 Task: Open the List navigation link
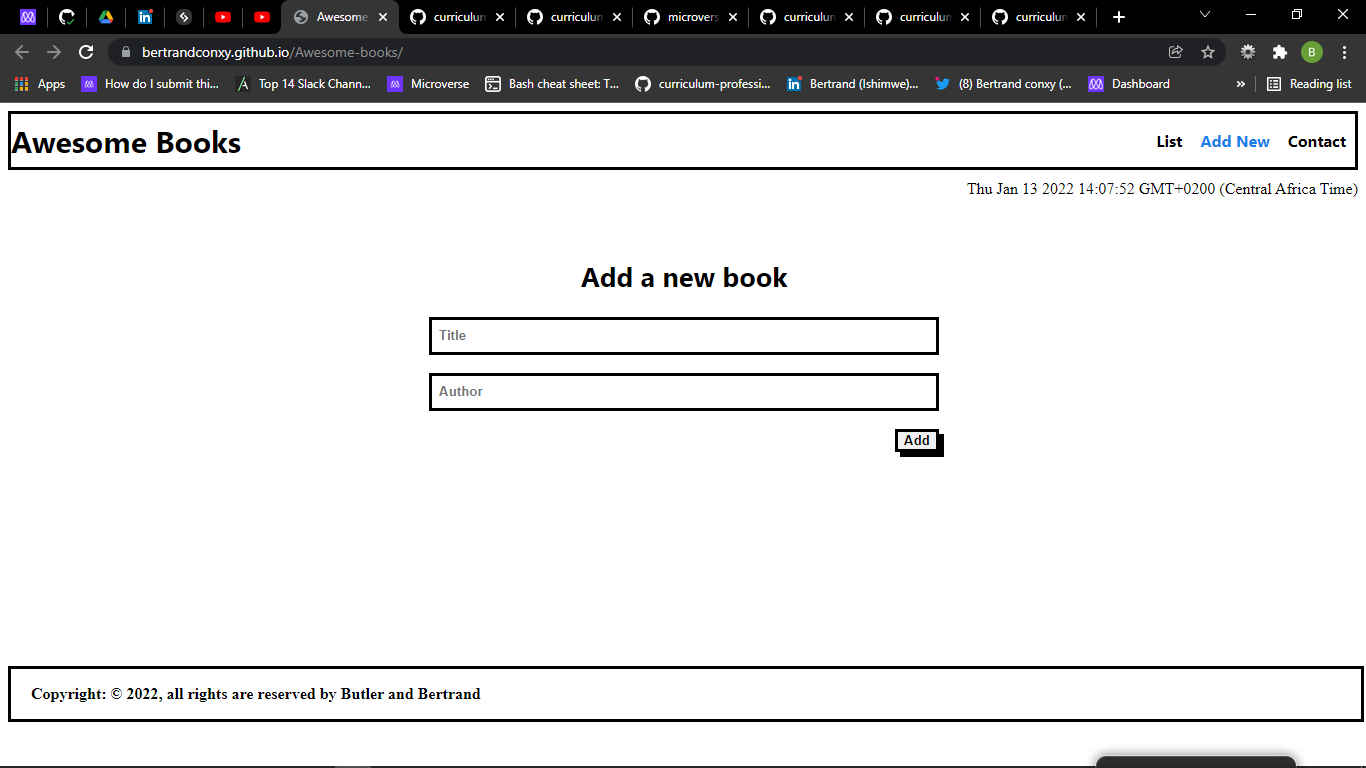[x=1168, y=141]
